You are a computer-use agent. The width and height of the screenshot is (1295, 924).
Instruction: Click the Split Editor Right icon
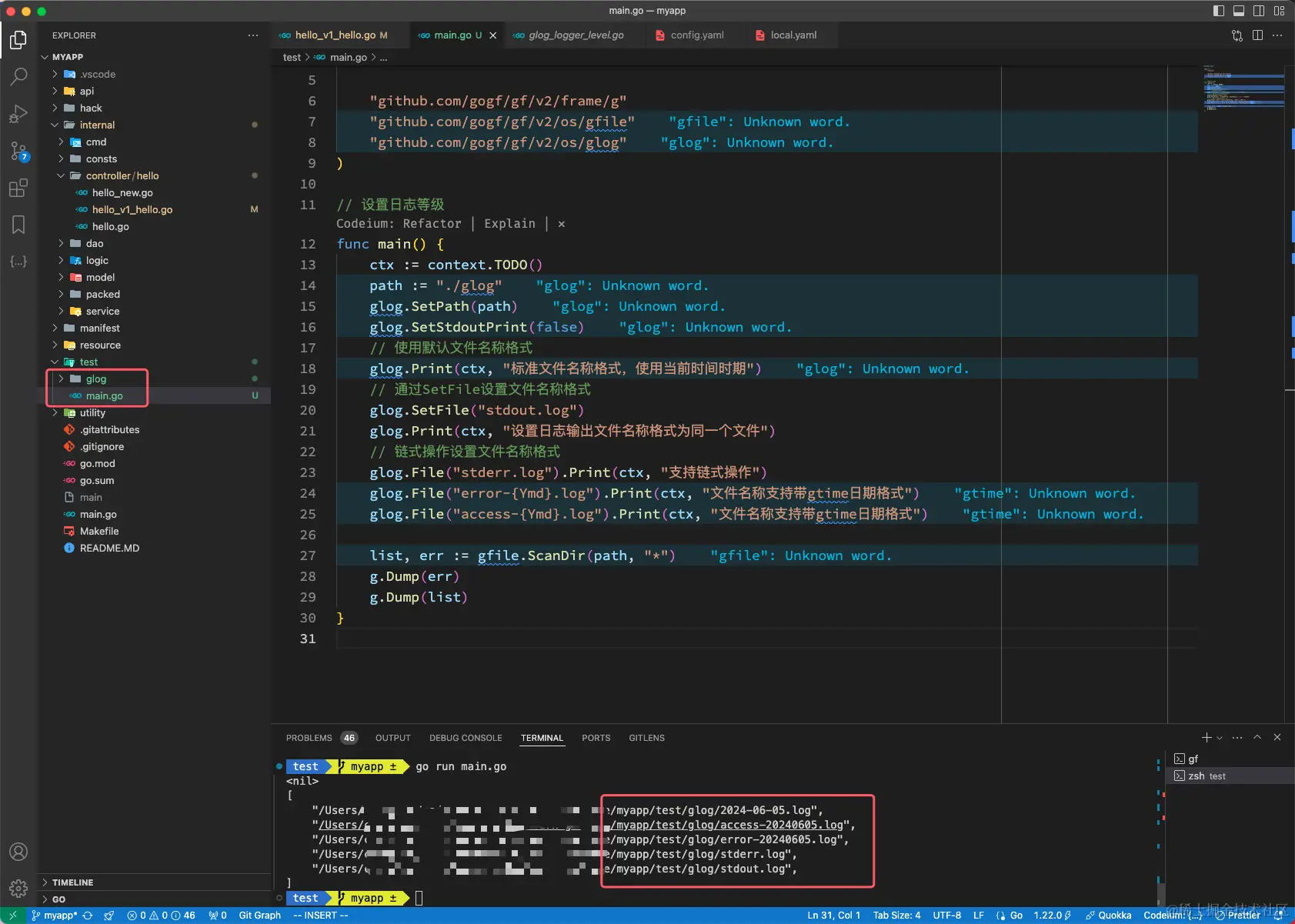[1257, 35]
